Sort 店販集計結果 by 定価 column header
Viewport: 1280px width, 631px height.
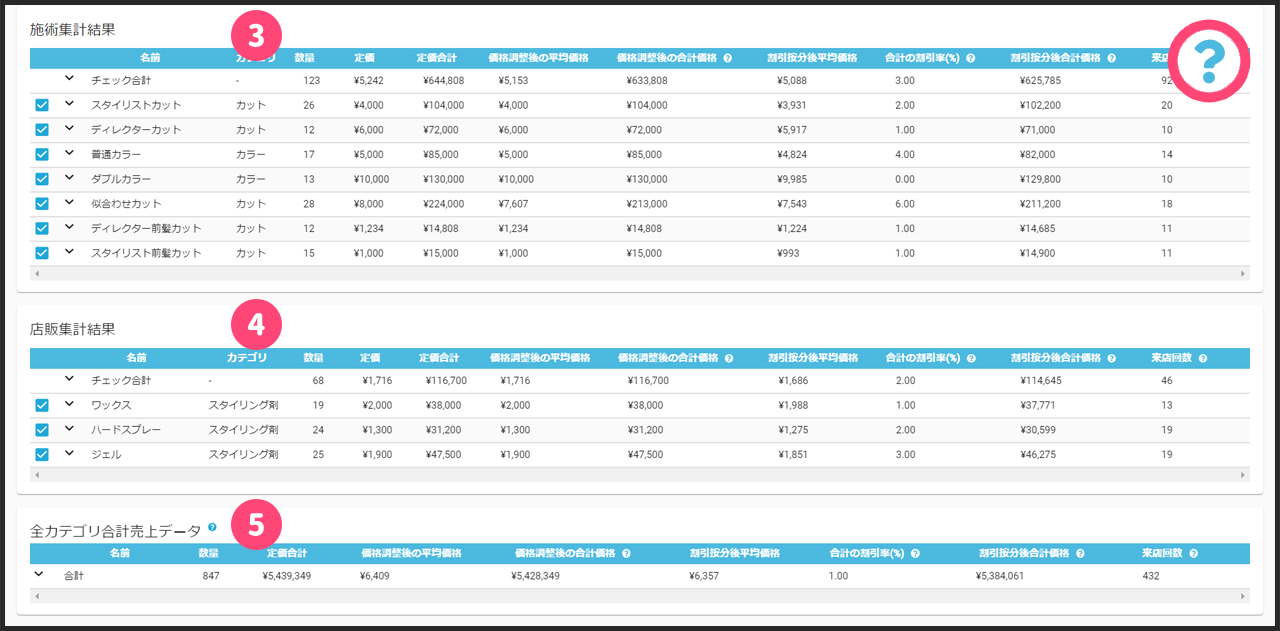tap(371, 358)
